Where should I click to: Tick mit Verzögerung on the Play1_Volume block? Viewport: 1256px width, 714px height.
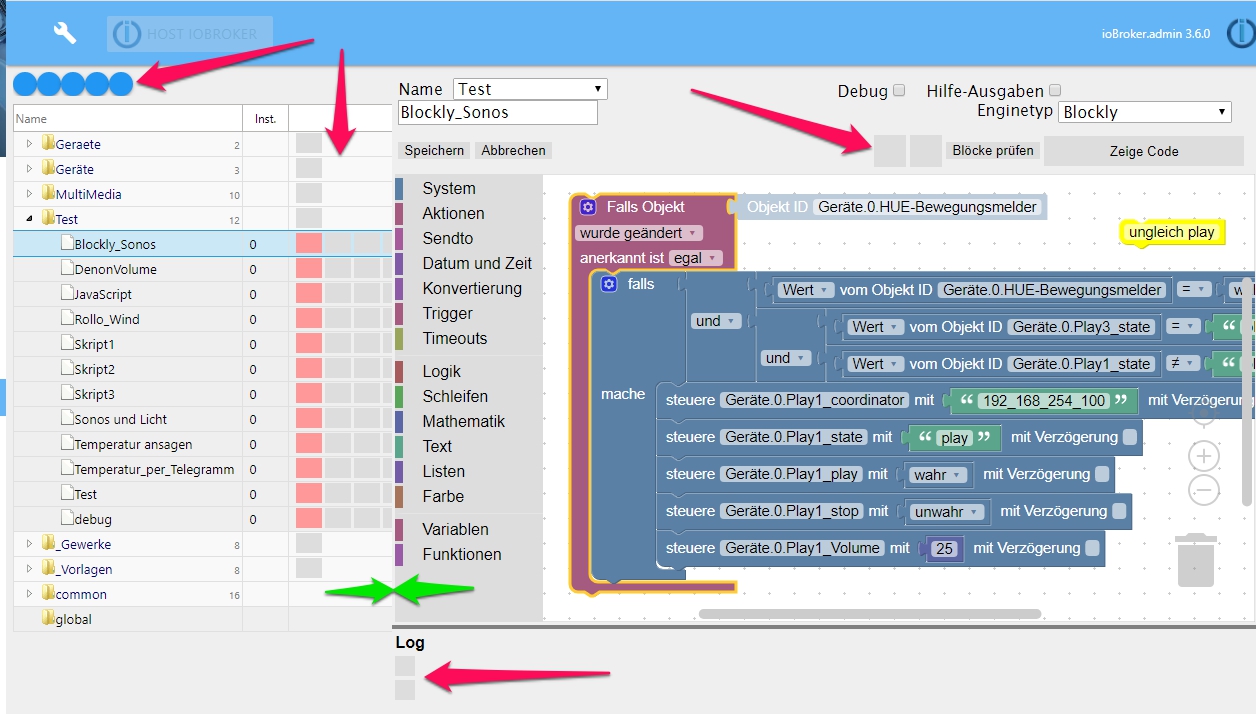click(x=1092, y=548)
